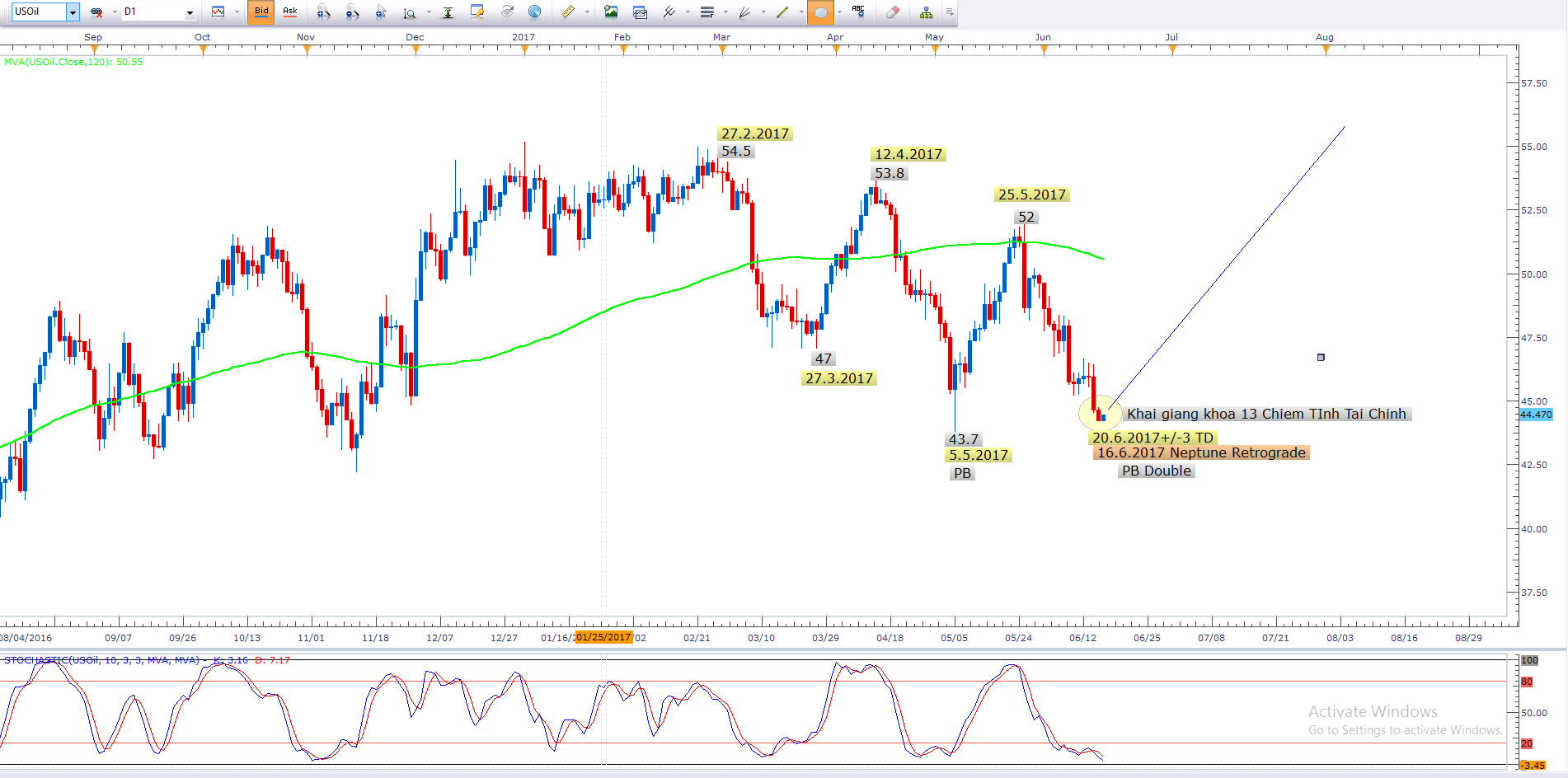Viewport: 1568px width, 778px height.
Task: Select the ABC text label tool
Action: pos(858,12)
